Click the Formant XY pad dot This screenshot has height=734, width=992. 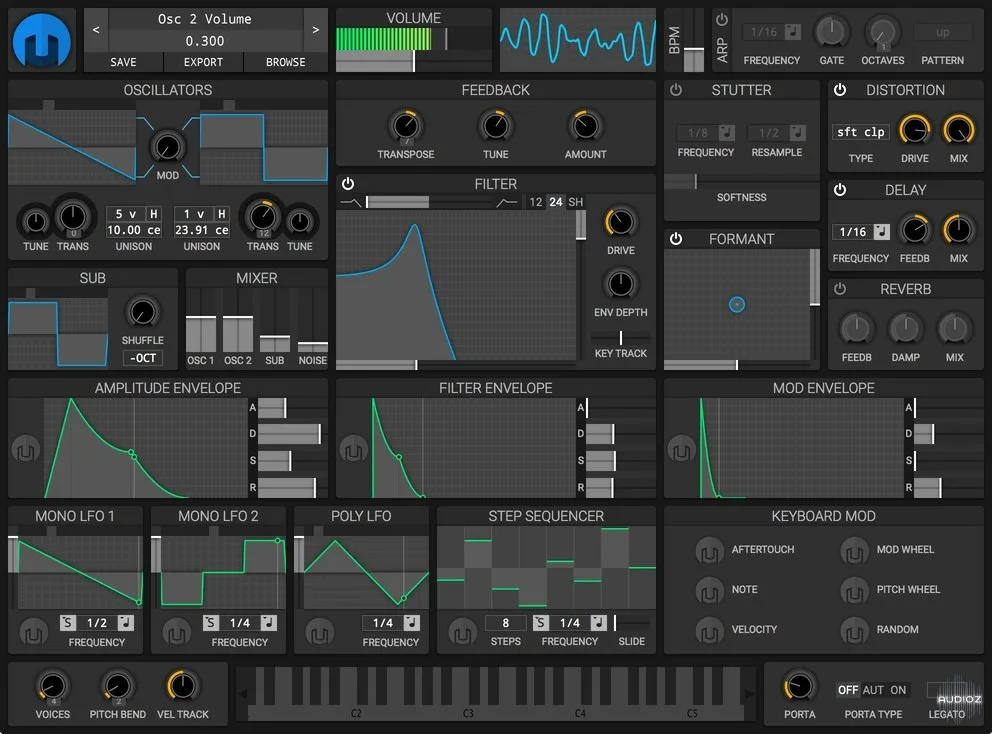pos(736,305)
